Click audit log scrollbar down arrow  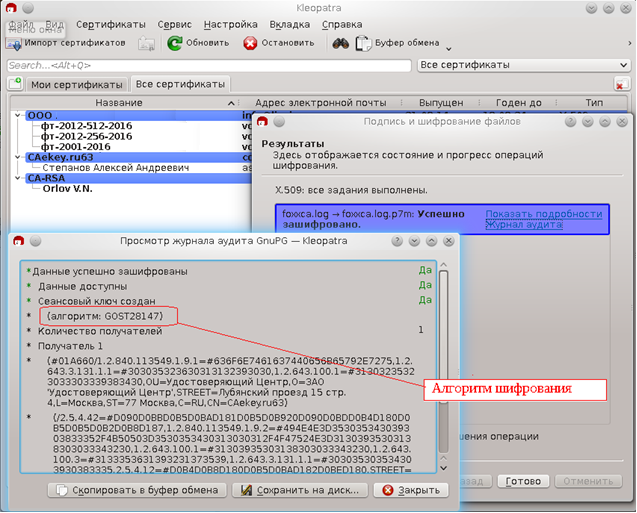444,468
